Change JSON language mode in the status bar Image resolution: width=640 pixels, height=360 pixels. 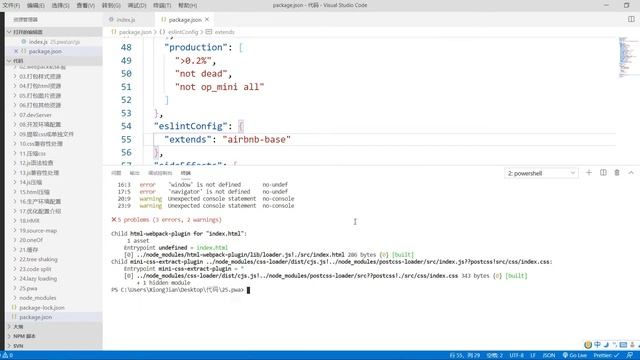click(x=549, y=356)
